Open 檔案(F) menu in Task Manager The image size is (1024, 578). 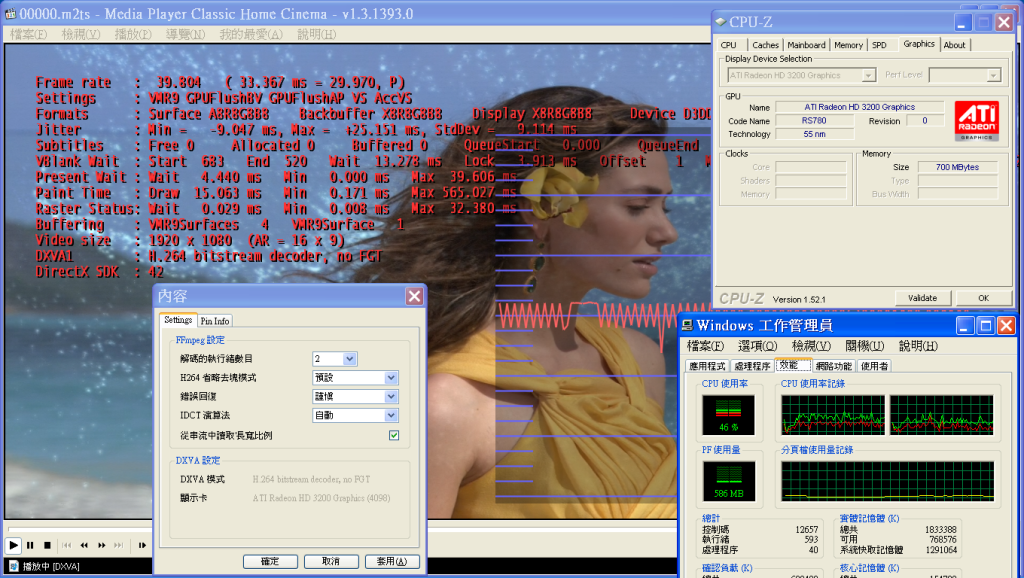(x=705, y=345)
